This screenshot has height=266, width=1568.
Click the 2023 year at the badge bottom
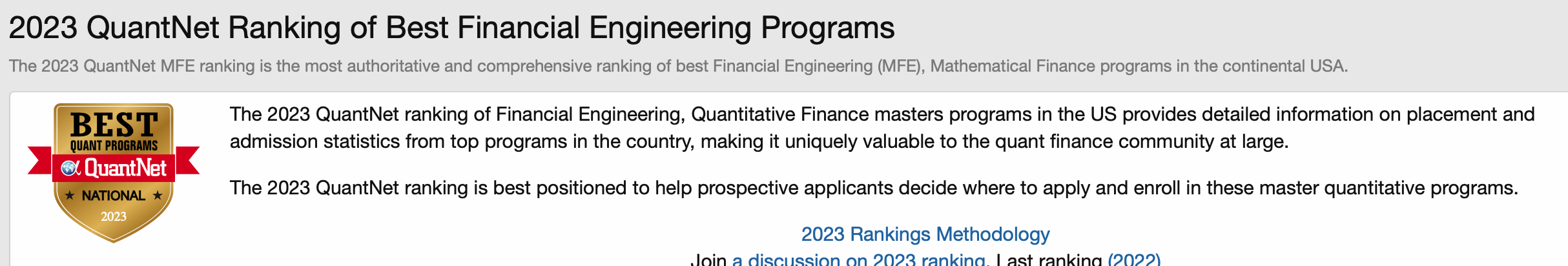(114, 216)
